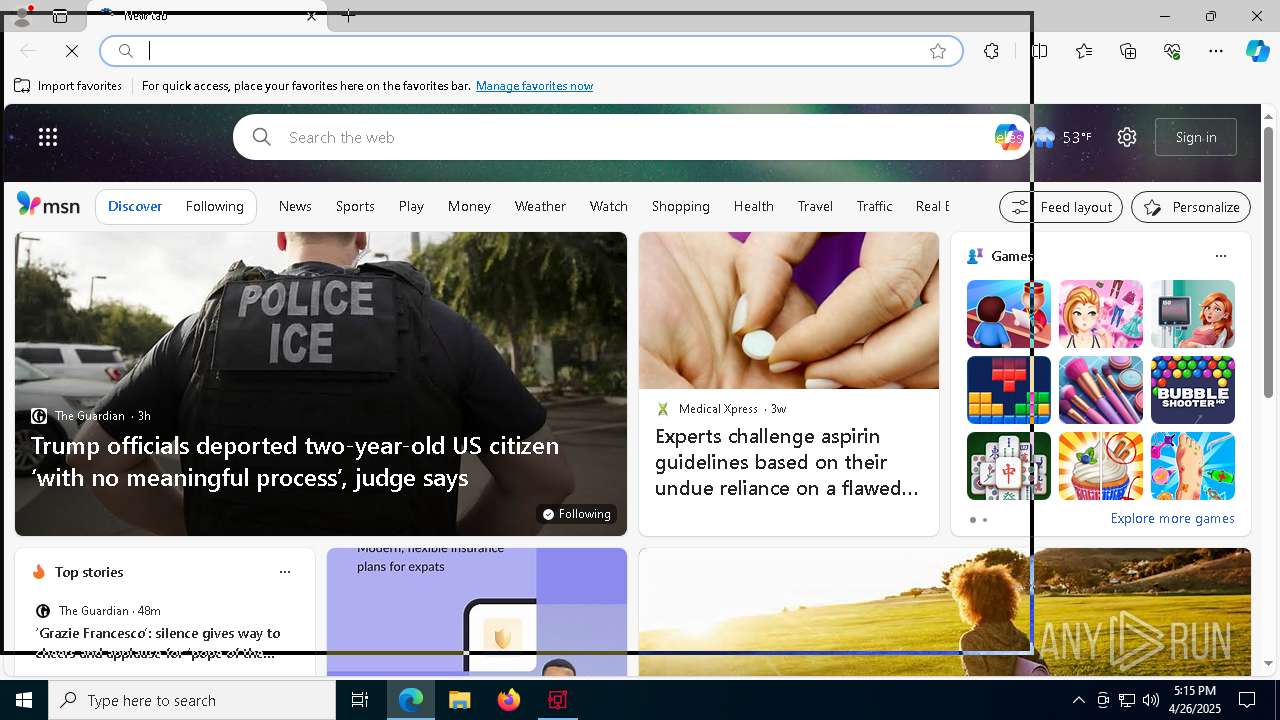
Task: Launch the falling blocks puzzle game
Action: coord(1008,390)
